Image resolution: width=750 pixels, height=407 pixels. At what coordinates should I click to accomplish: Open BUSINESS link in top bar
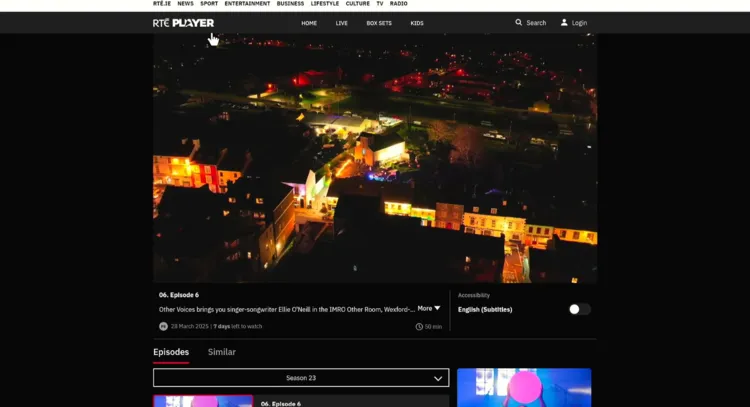pos(290,3)
